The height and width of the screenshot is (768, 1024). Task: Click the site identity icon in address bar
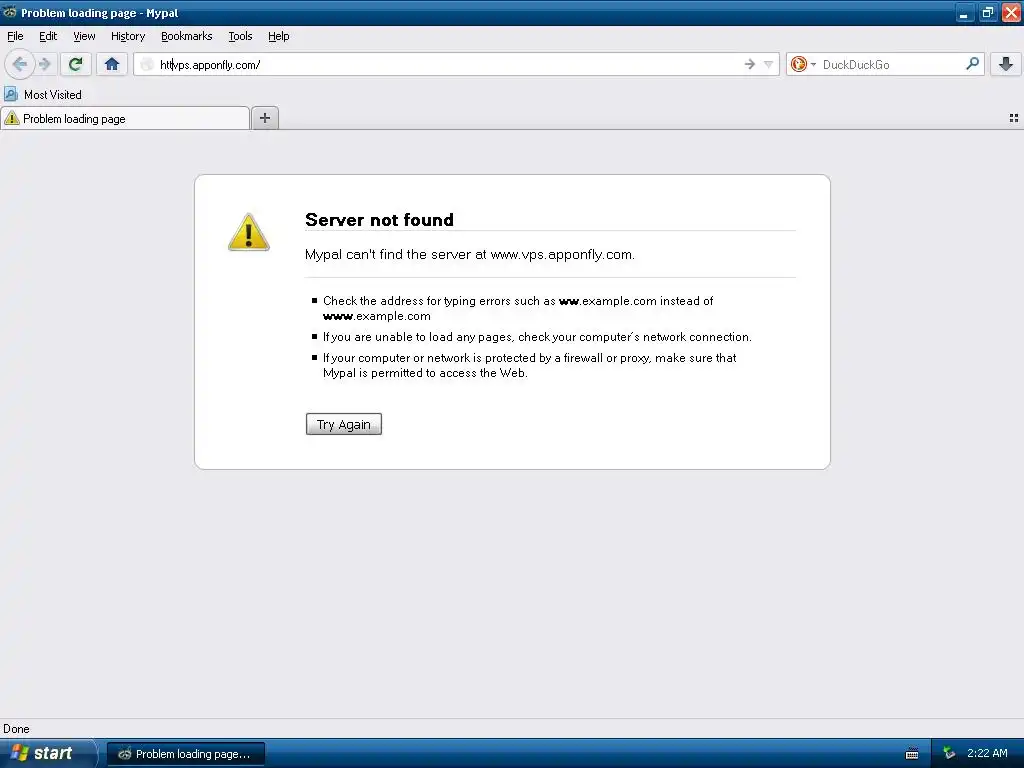(x=148, y=64)
